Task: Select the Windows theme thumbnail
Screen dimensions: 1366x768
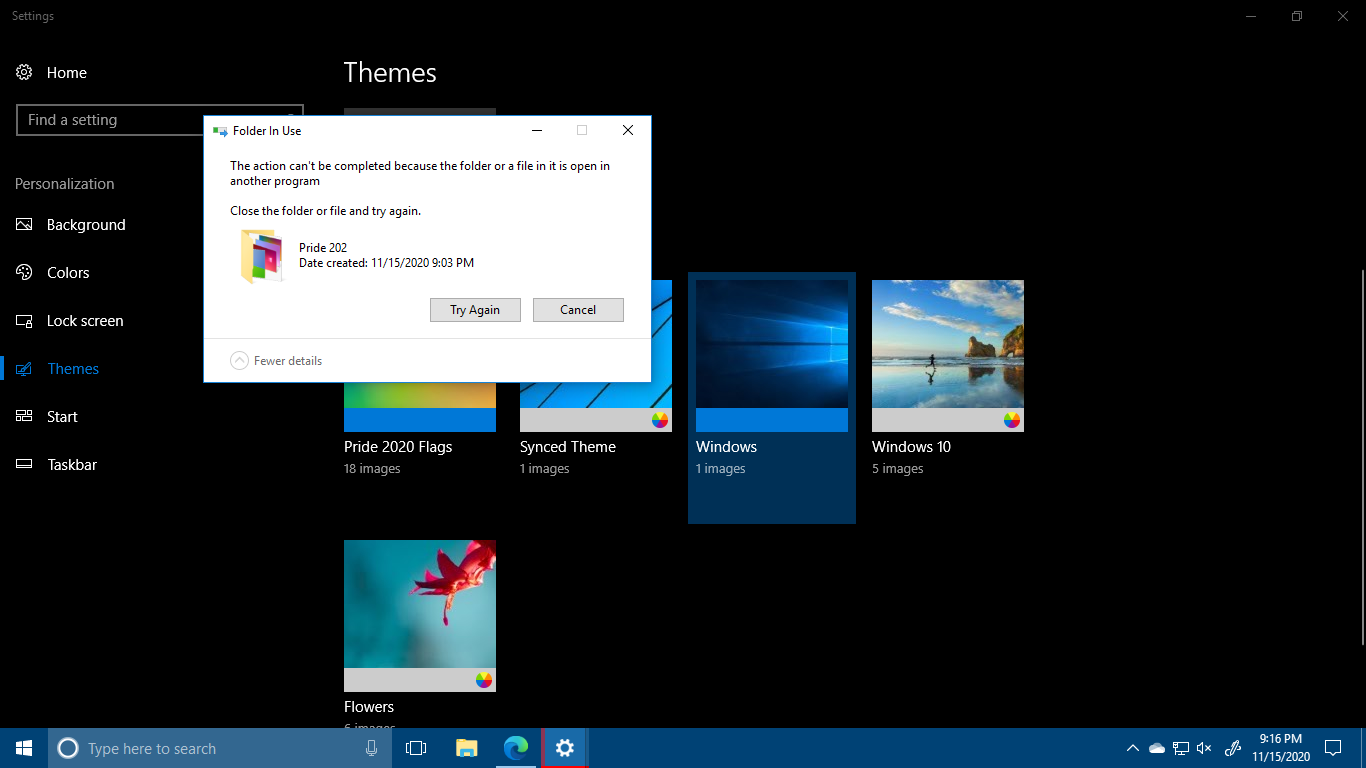Action: pyautogui.click(x=772, y=356)
